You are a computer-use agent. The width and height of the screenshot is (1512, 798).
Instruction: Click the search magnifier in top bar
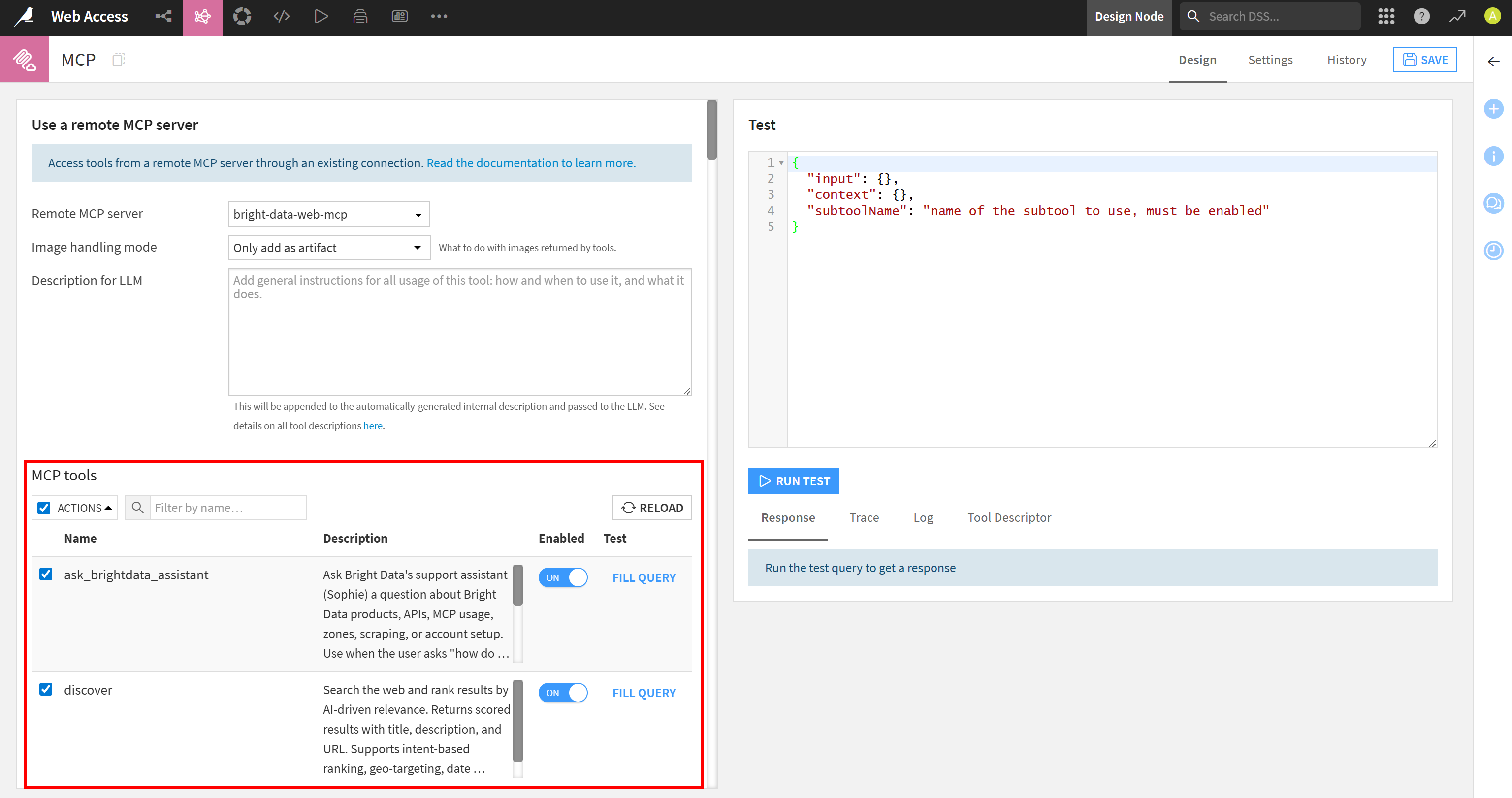(1193, 16)
